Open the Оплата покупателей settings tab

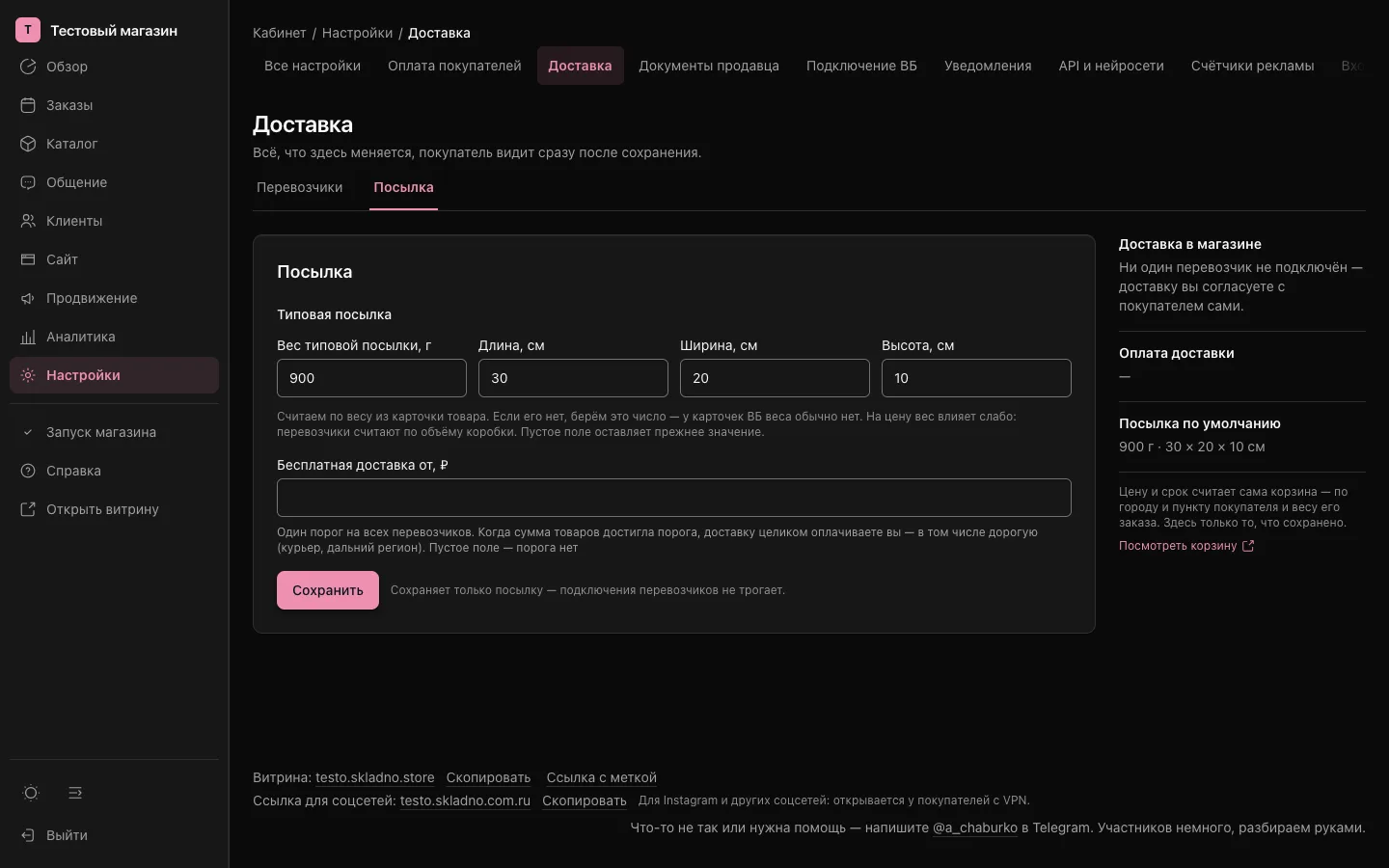454,66
